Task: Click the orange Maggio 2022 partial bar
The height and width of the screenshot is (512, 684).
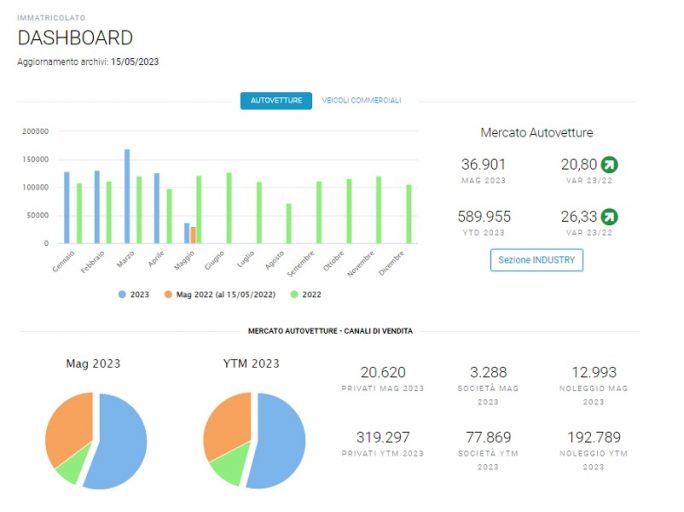Action: (193, 235)
